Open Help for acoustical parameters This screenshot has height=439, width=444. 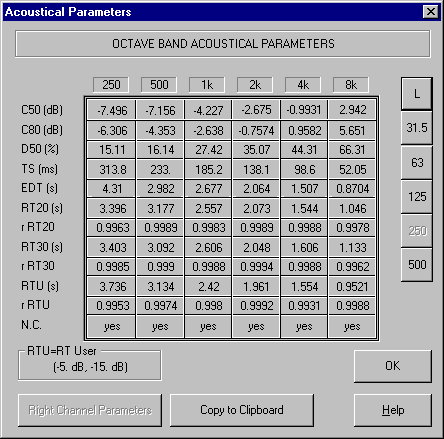(x=393, y=410)
